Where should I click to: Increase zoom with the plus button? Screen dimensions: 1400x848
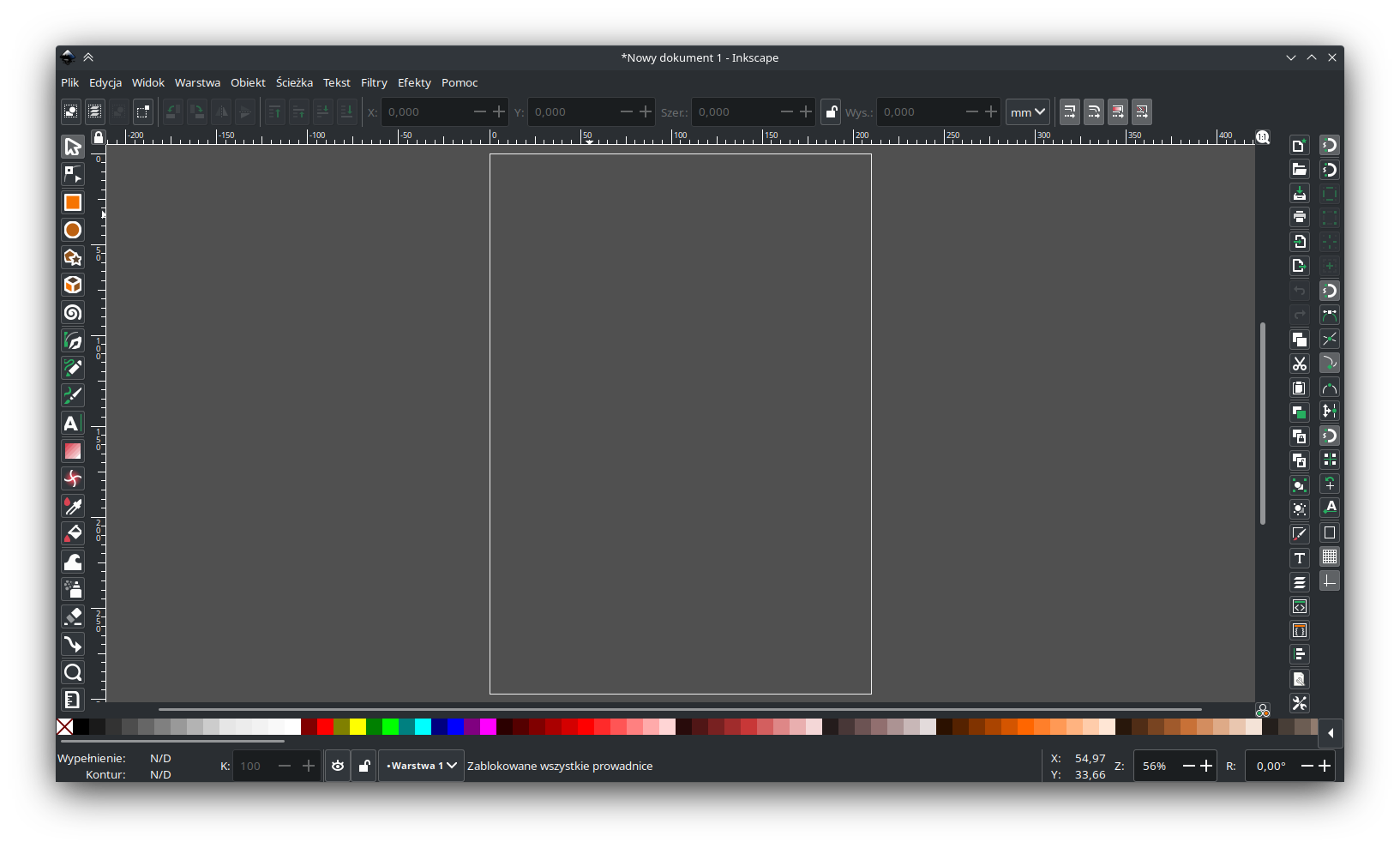pos(1206,766)
